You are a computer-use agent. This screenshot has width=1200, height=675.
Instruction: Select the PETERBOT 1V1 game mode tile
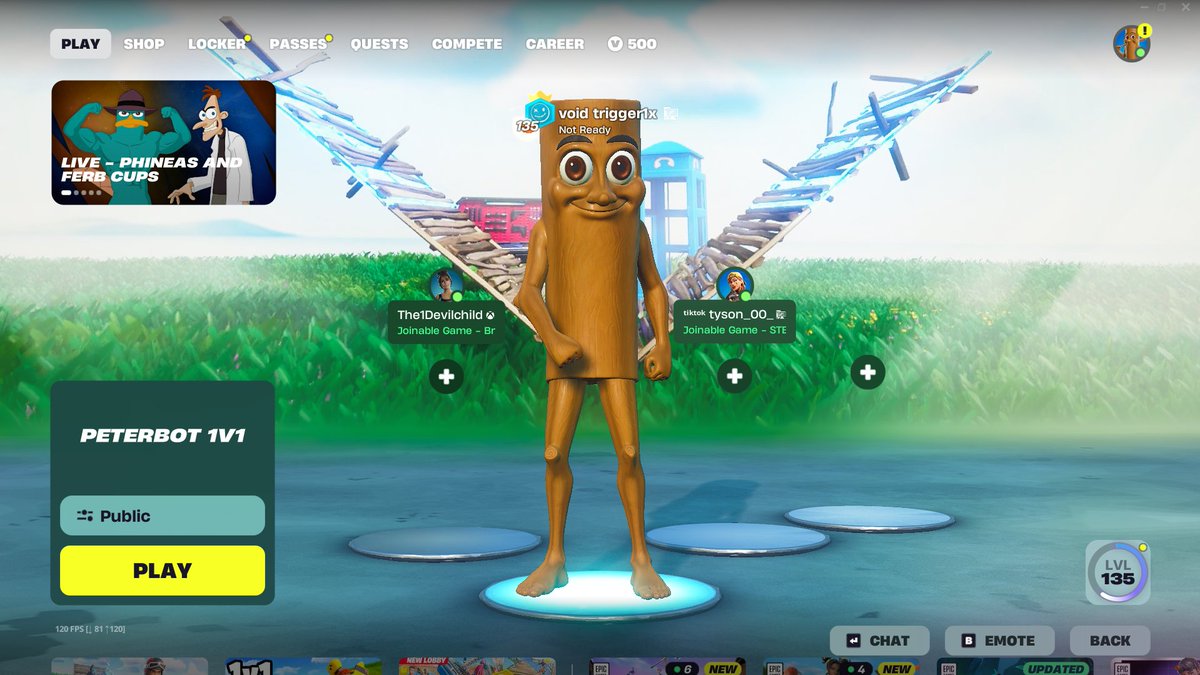click(163, 436)
